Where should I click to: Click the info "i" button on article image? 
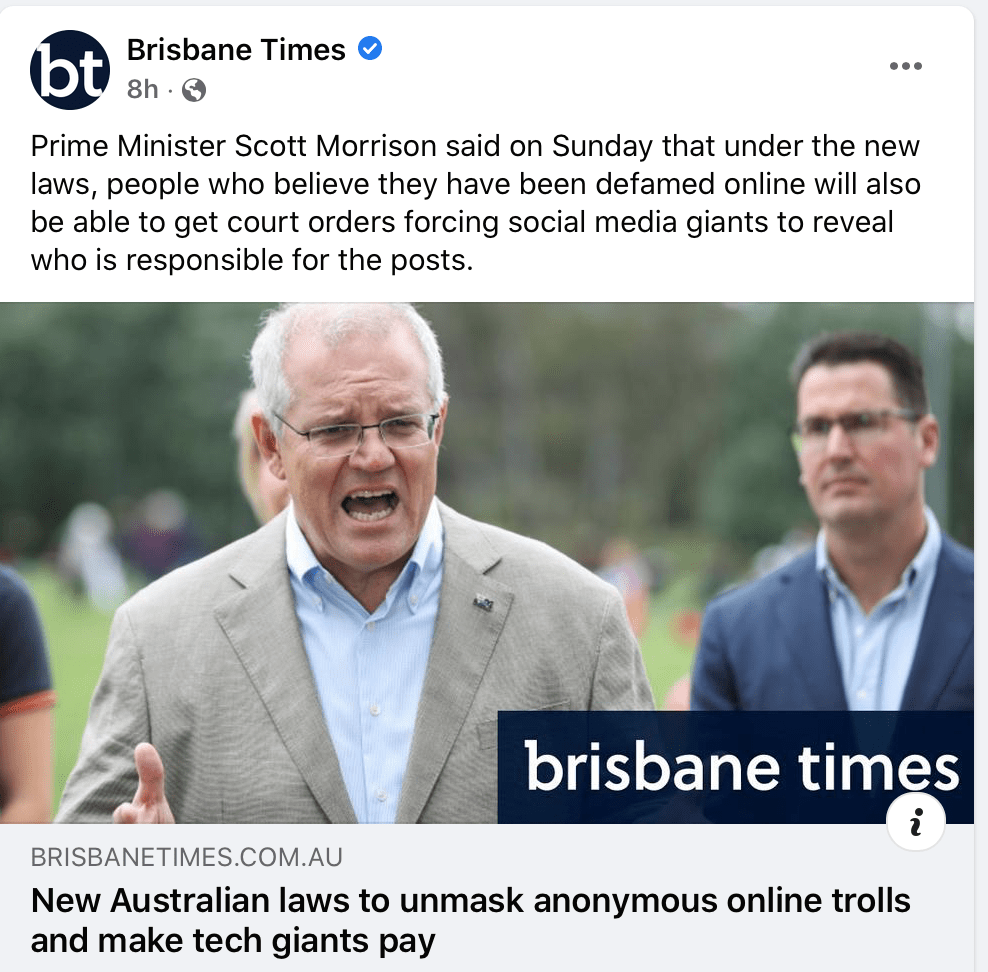click(916, 821)
